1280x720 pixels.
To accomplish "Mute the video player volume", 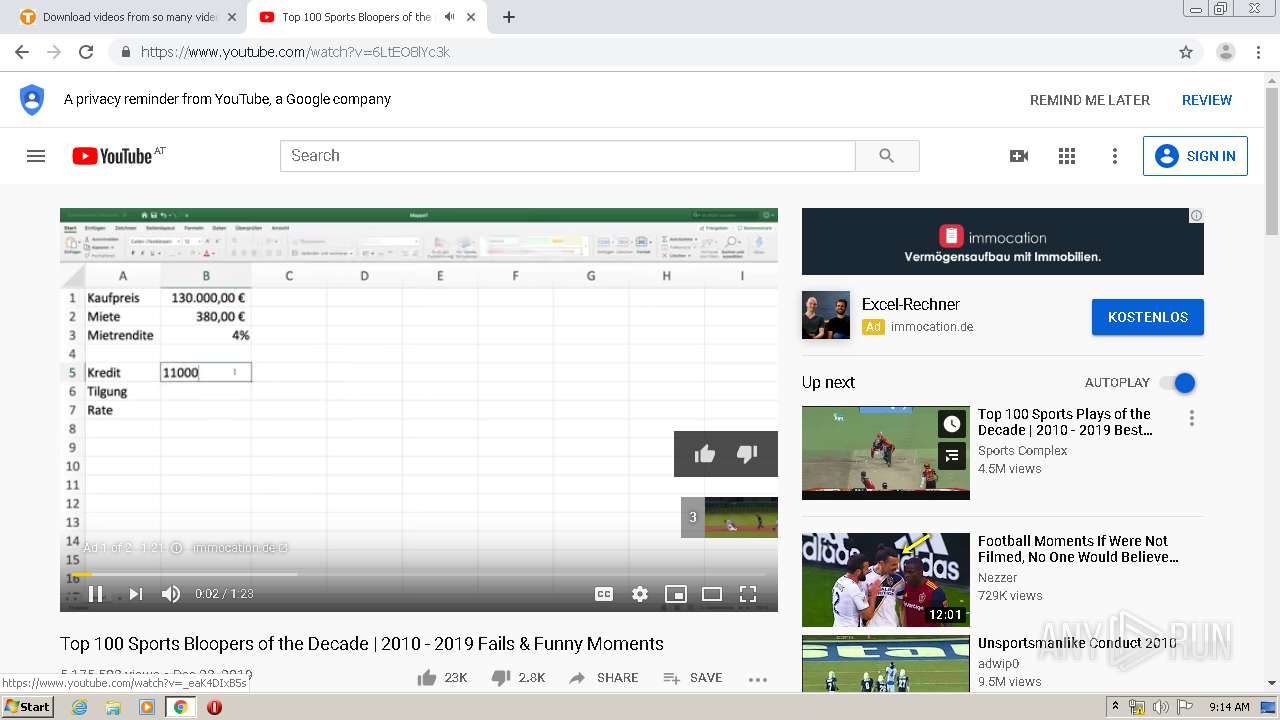I will 171,594.
